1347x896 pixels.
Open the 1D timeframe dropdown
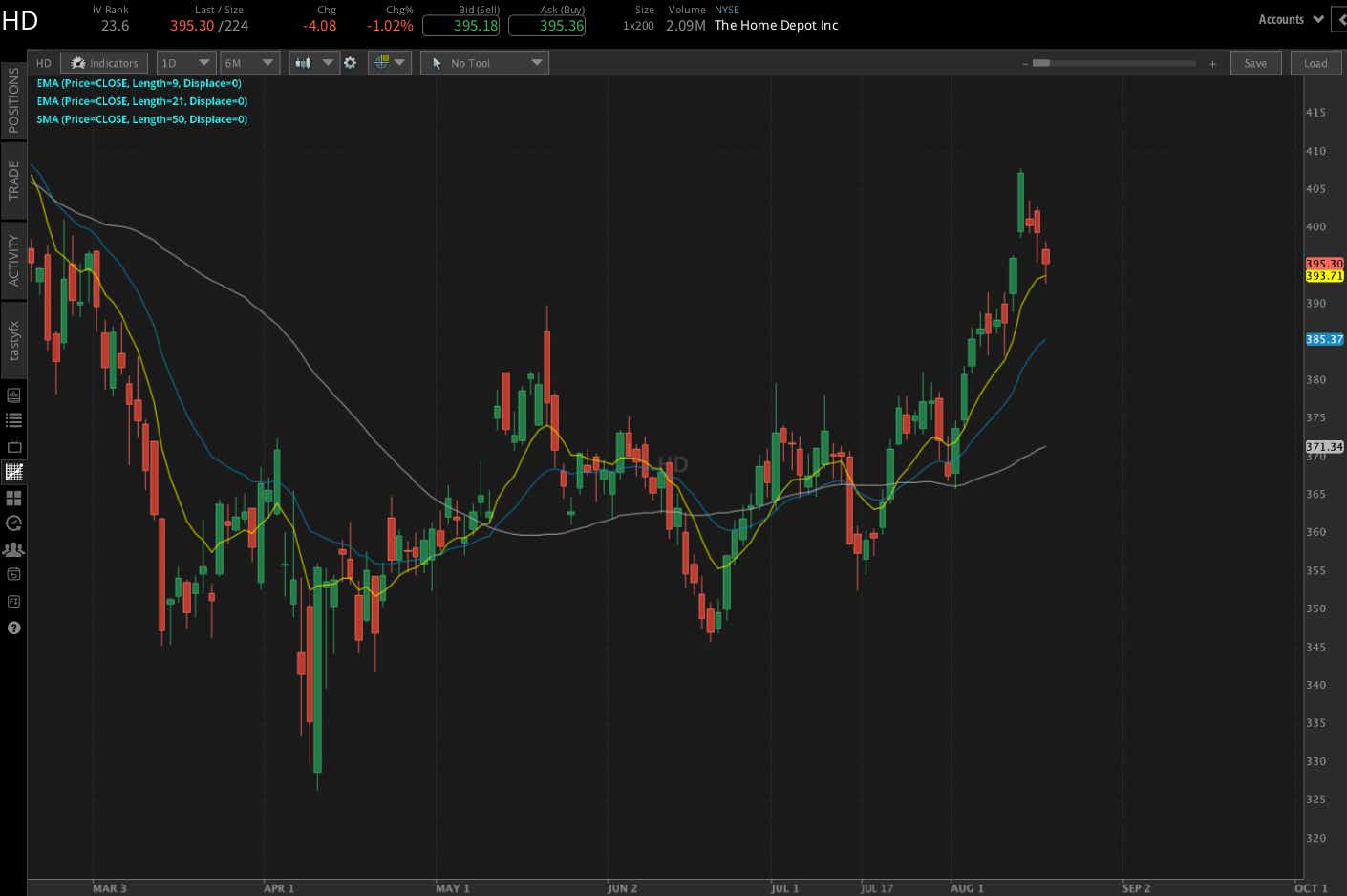[185, 62]
